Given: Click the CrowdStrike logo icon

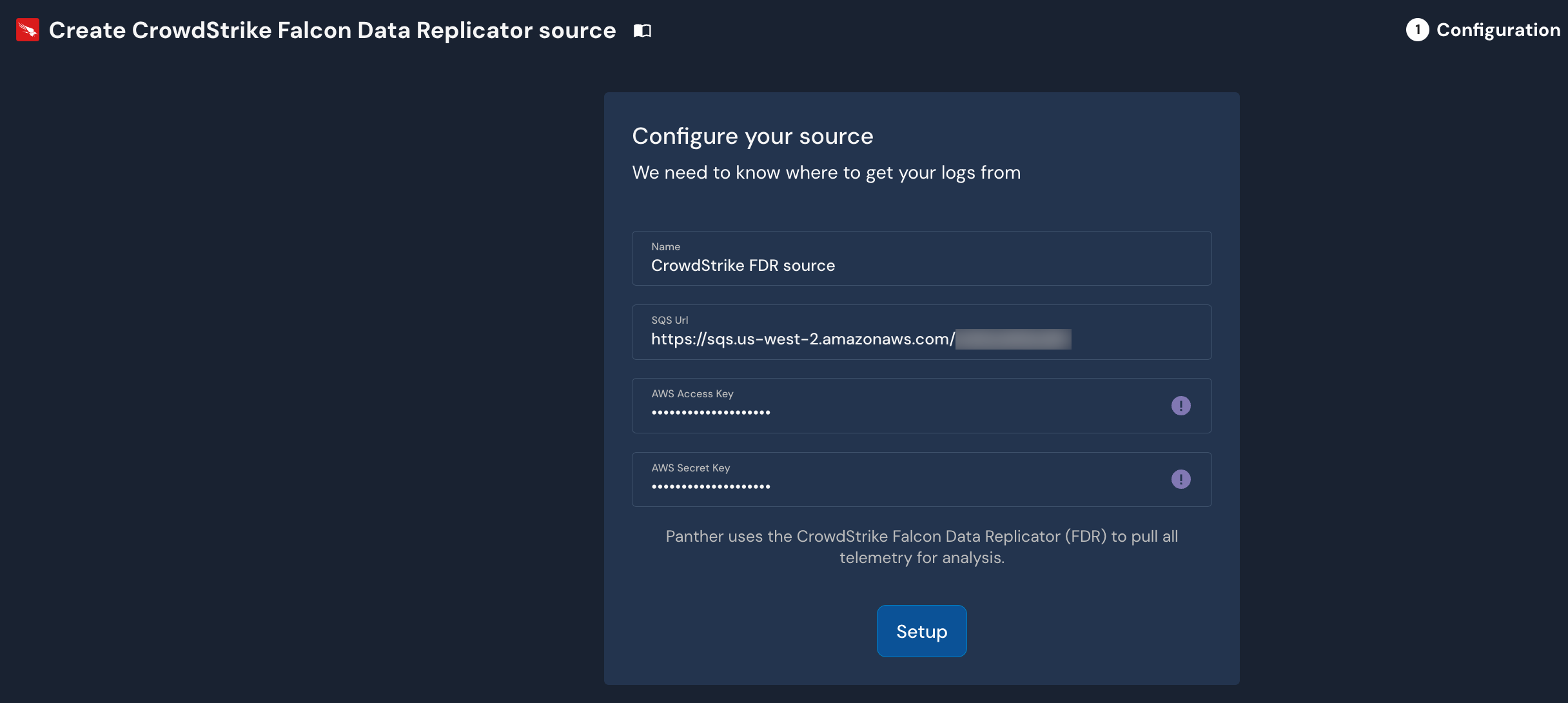Looking at the screenshot, I should point(27,30).
